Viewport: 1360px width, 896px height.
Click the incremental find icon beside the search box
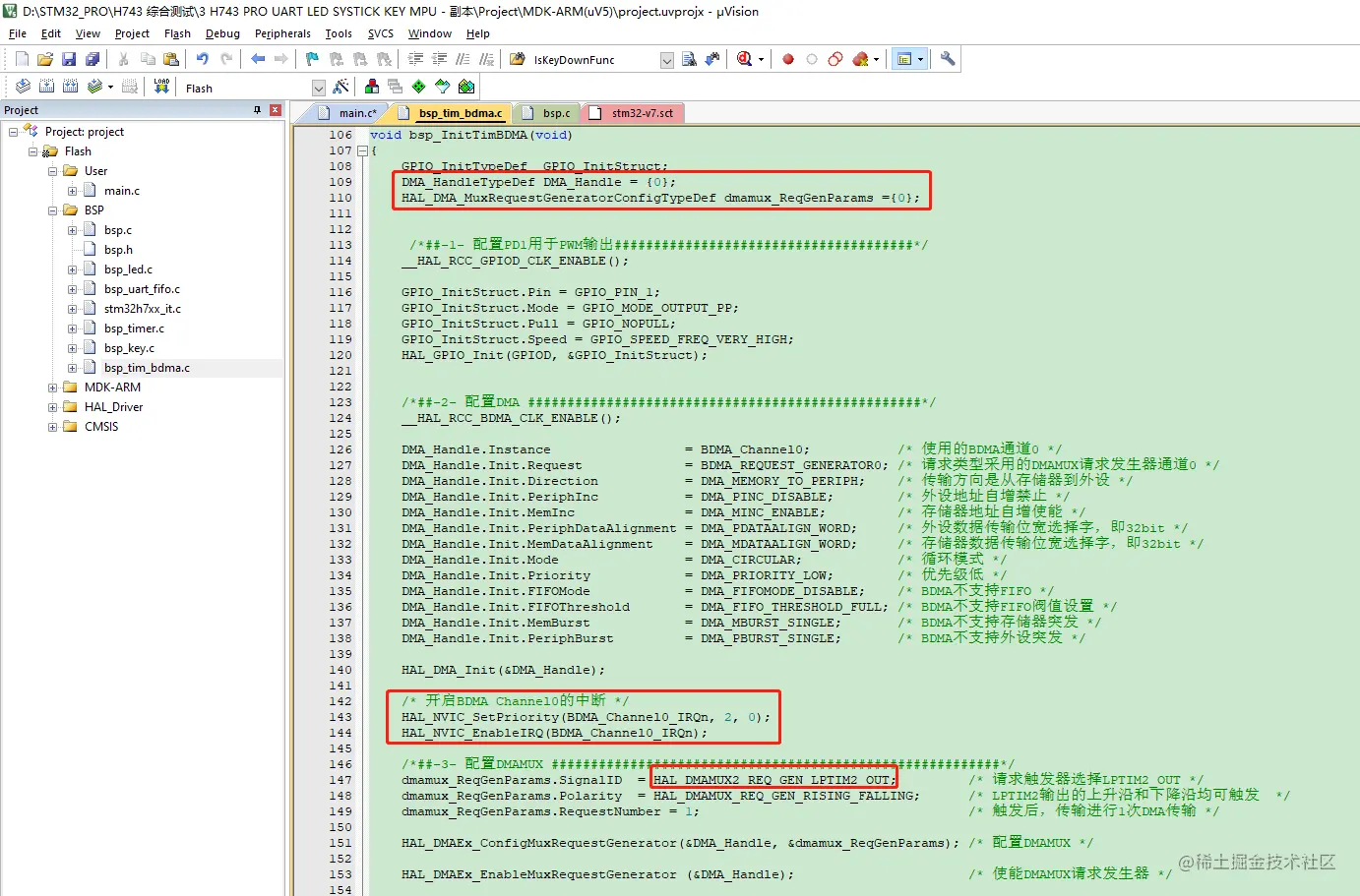click(x=712, y=59)
